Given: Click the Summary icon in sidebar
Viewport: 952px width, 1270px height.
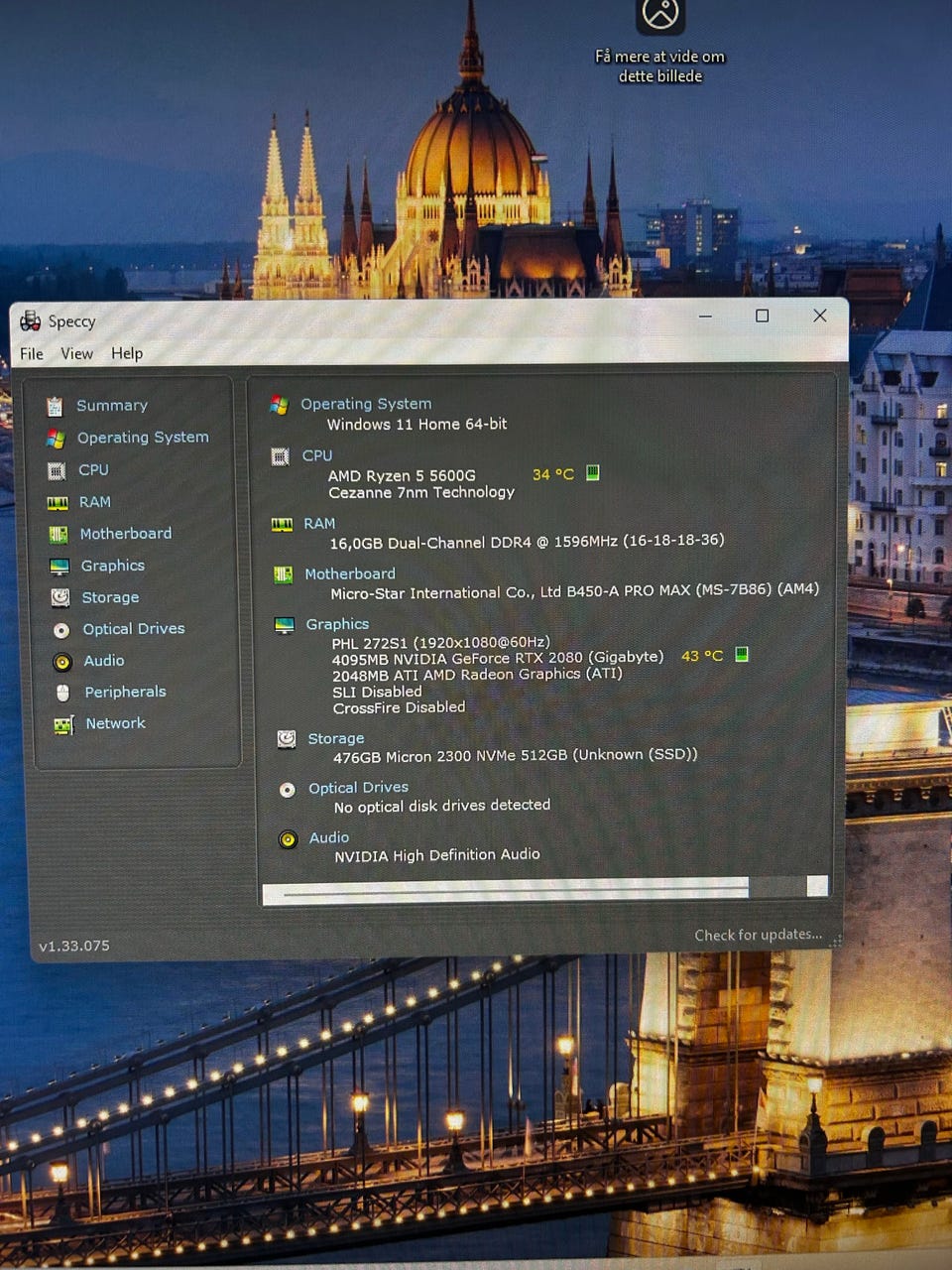Looking at the screenshot, I should pos(55,406).
